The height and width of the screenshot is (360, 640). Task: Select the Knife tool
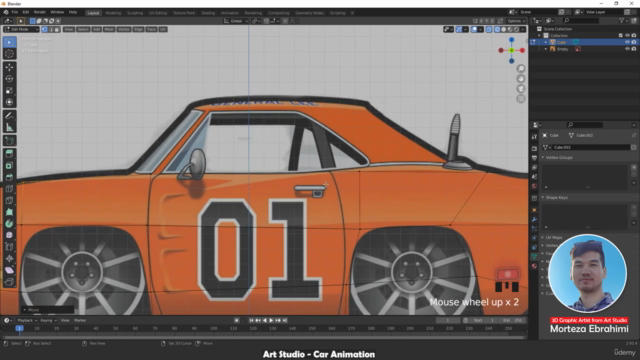pos(9,200)
